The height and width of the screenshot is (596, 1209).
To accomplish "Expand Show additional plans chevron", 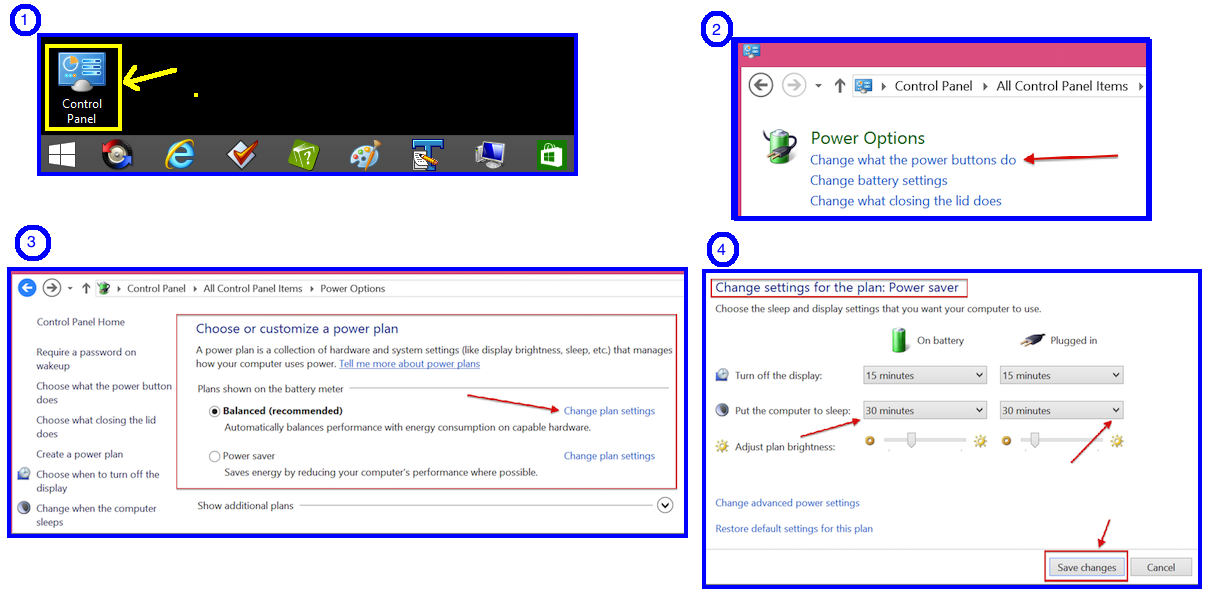I will pyautogui.click(x=665, y=505).
